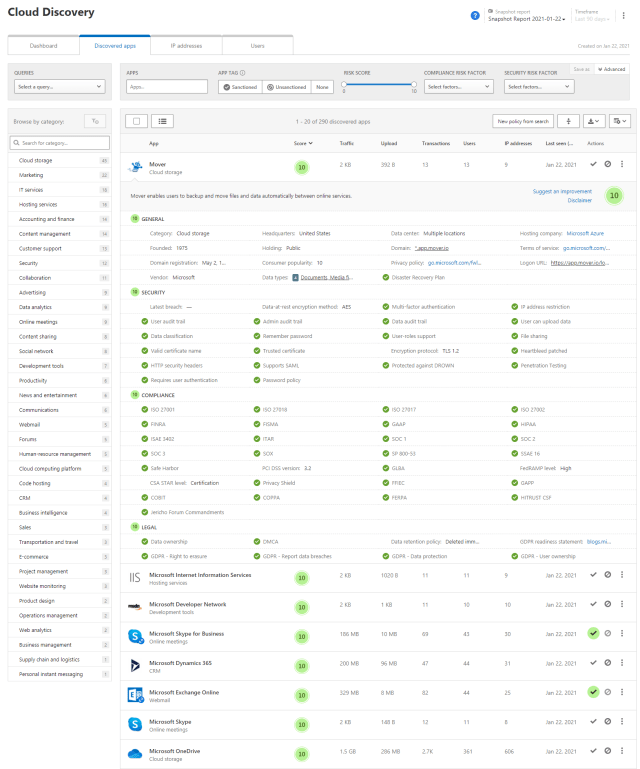640x769 pixels.
Task: Click the list view toggle icon
Action: [162, 121]
